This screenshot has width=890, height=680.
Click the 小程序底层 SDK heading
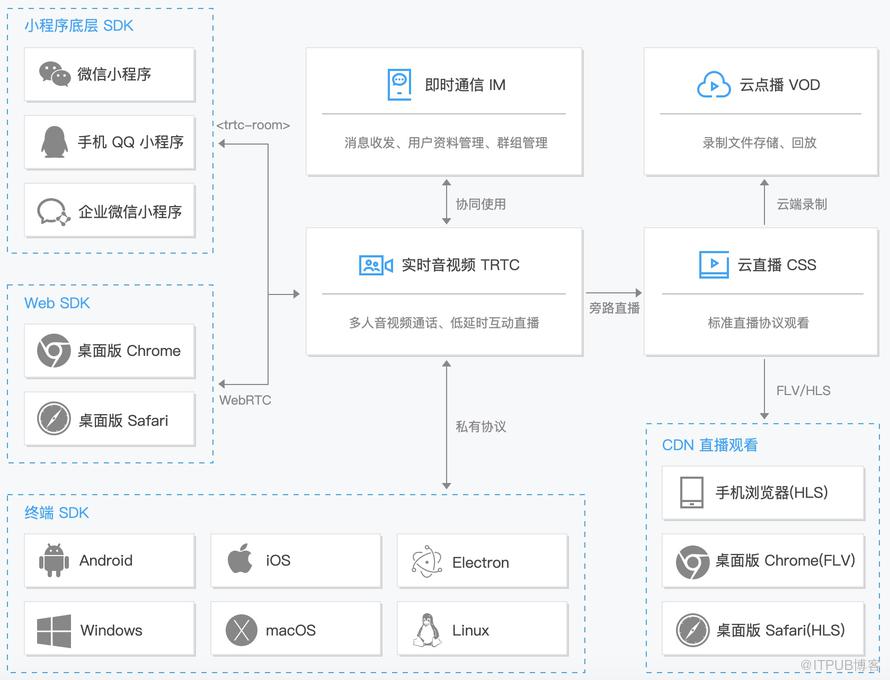click(x=78, y=26)
